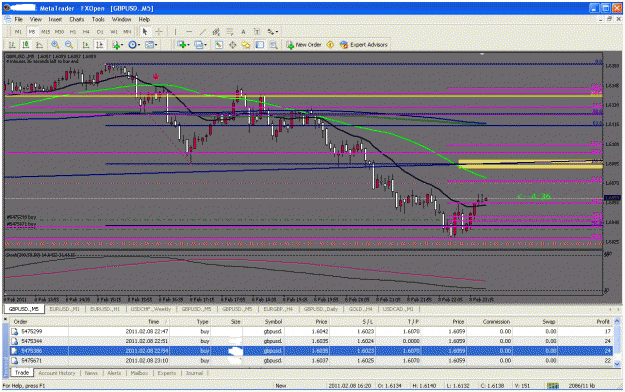Switch chart to bar chart type
625x392 pixels.
(x=12, y=45)
